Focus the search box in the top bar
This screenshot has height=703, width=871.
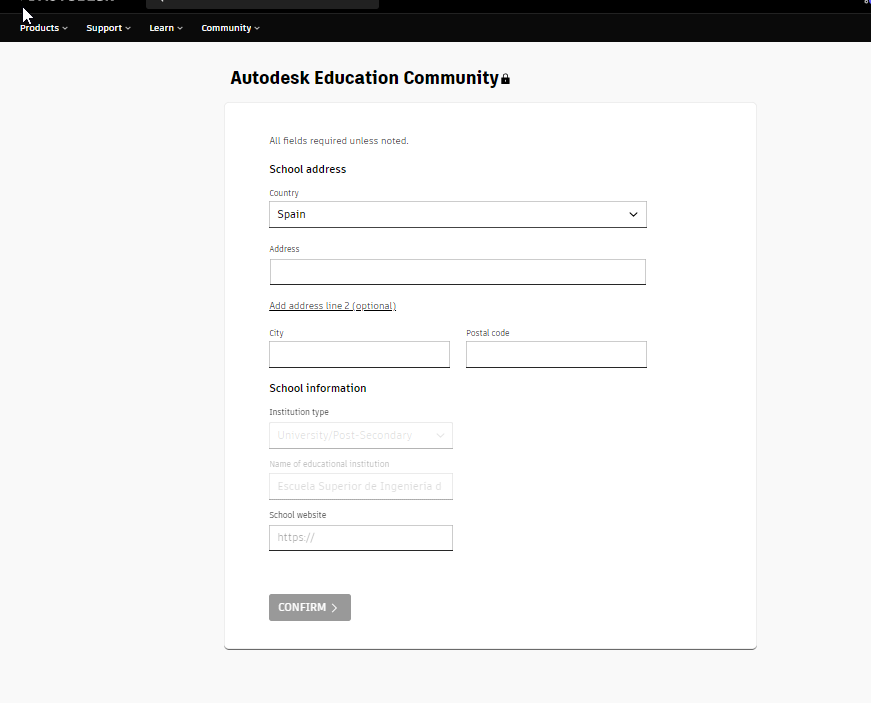pos(262,3)
